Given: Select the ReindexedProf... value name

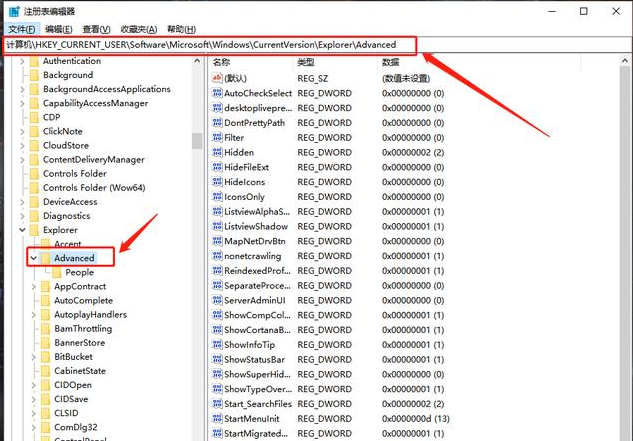Looking at the screenshot, I should (257, 271).
